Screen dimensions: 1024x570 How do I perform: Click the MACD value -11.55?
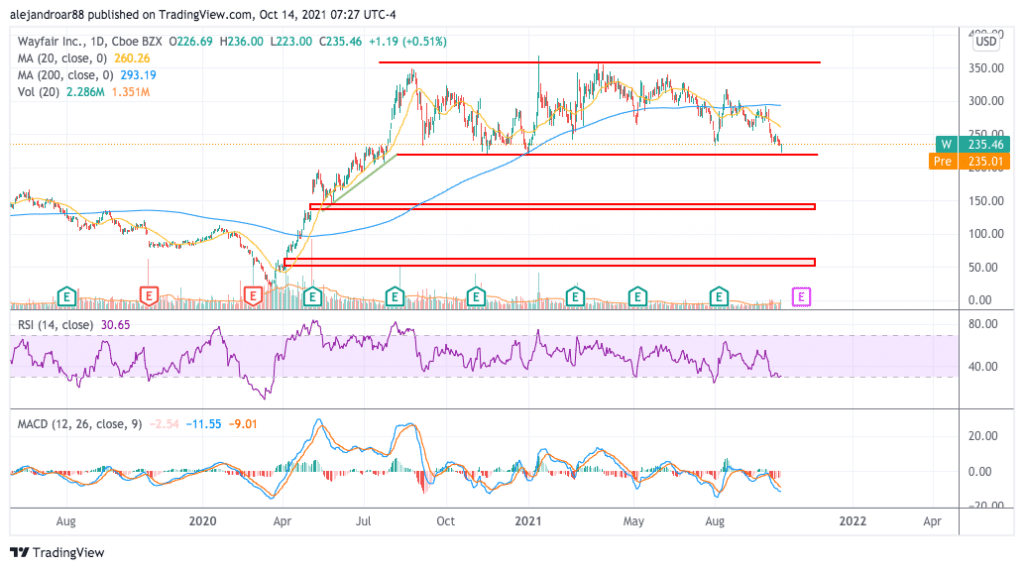click(x=204, y=424)
